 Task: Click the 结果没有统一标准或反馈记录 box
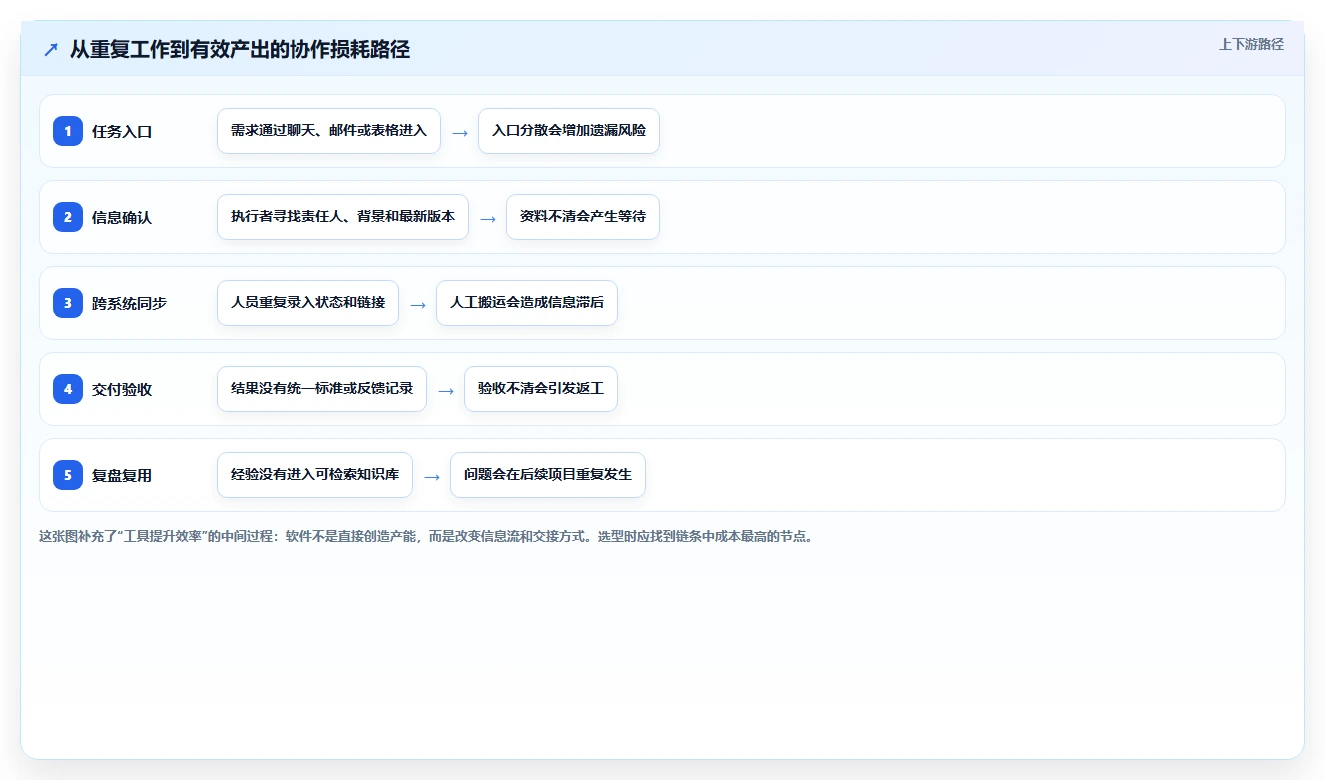[x=322, y=389]
